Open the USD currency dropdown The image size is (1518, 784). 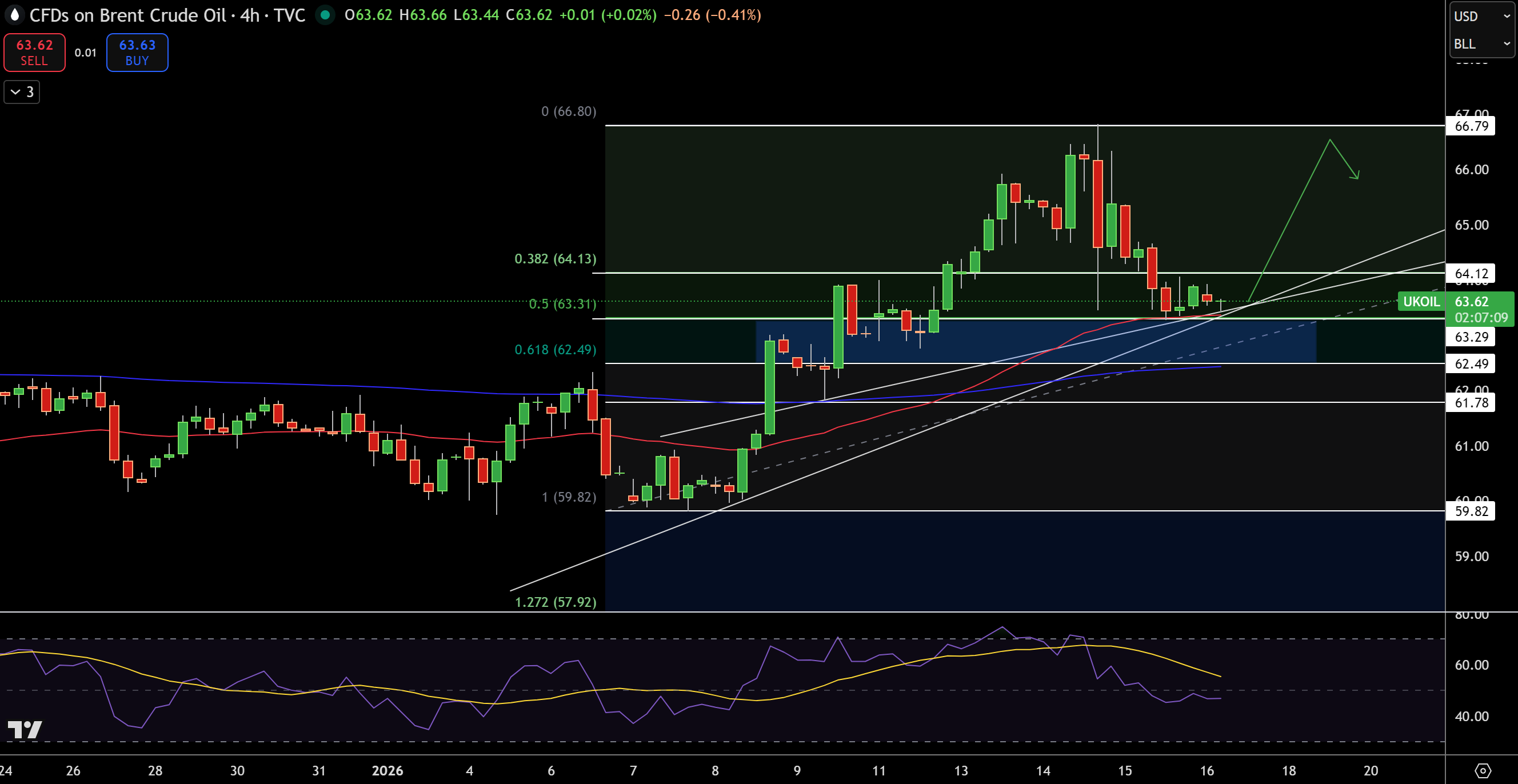pyautogui.click(x=1481, y=17)
